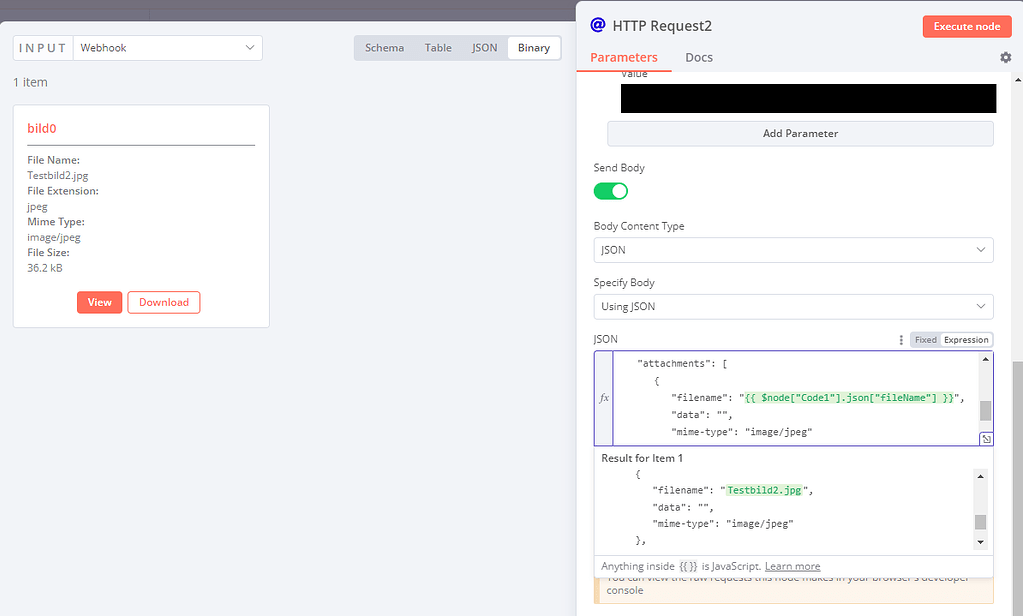Open the node settings gear icon
Screen dimensions: 1023x616
[x=1005, y=57]
